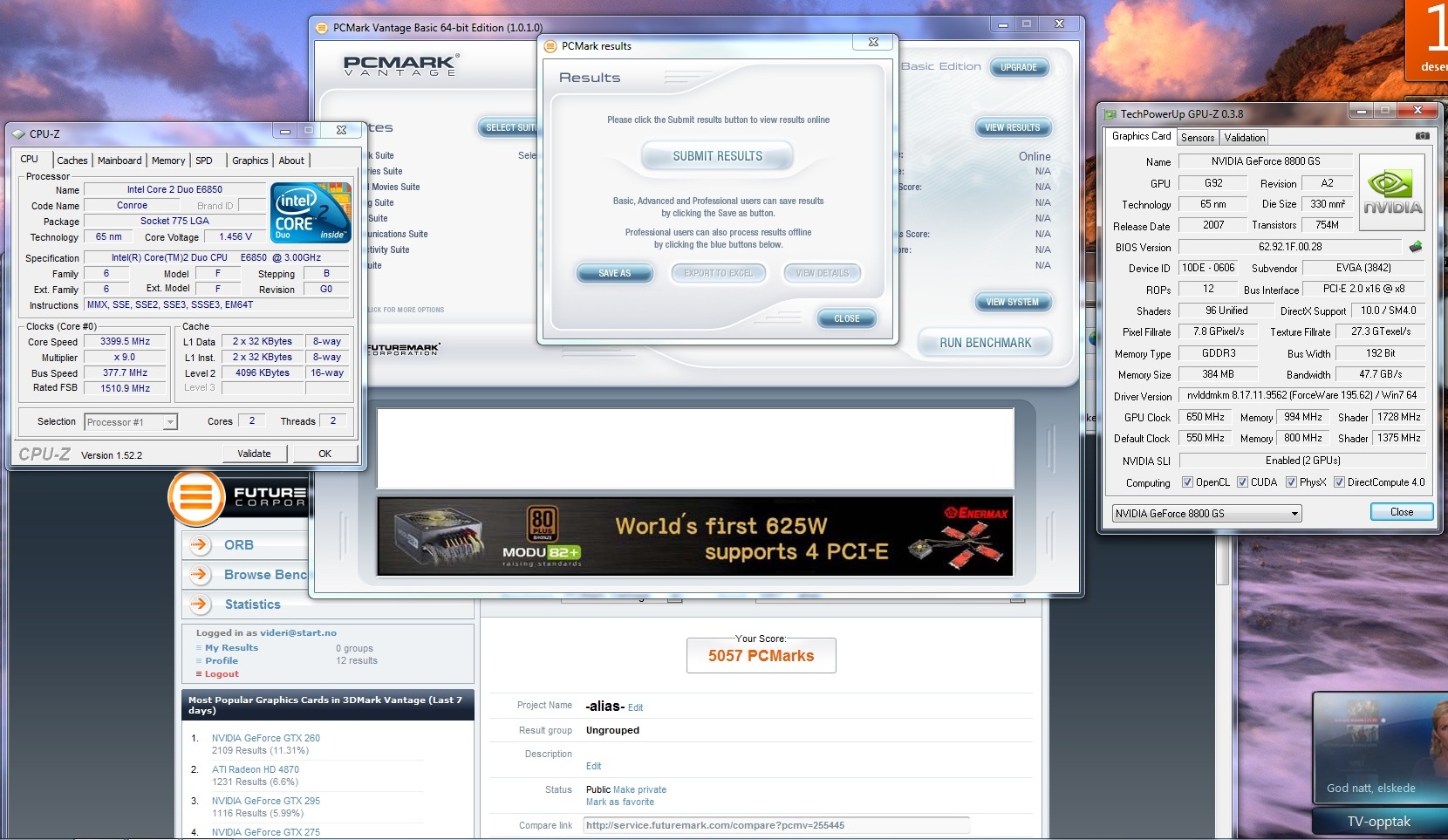Click the PCMark Vantage title bar icon

322,28
